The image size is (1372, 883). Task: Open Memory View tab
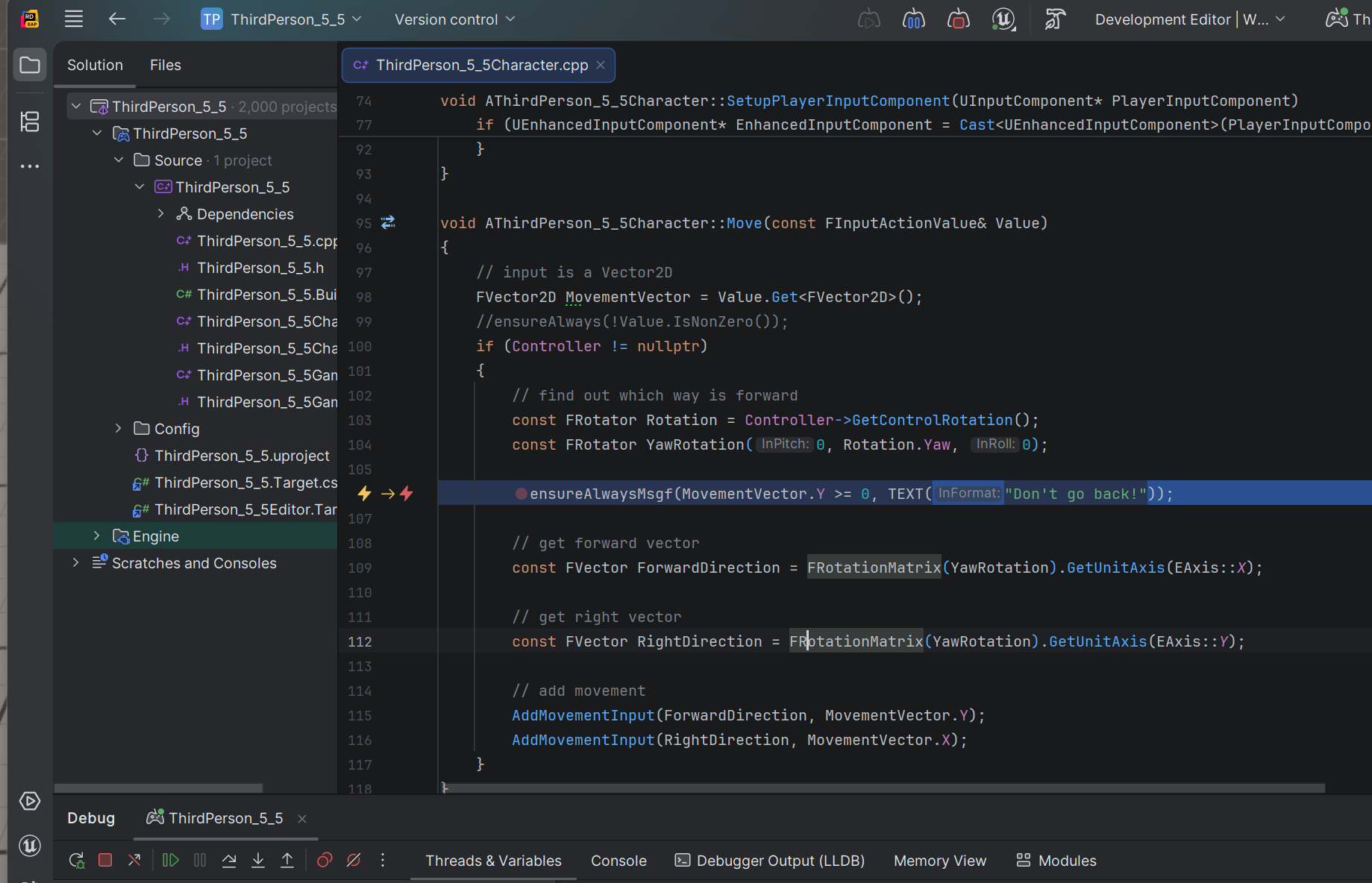point(940,861)
